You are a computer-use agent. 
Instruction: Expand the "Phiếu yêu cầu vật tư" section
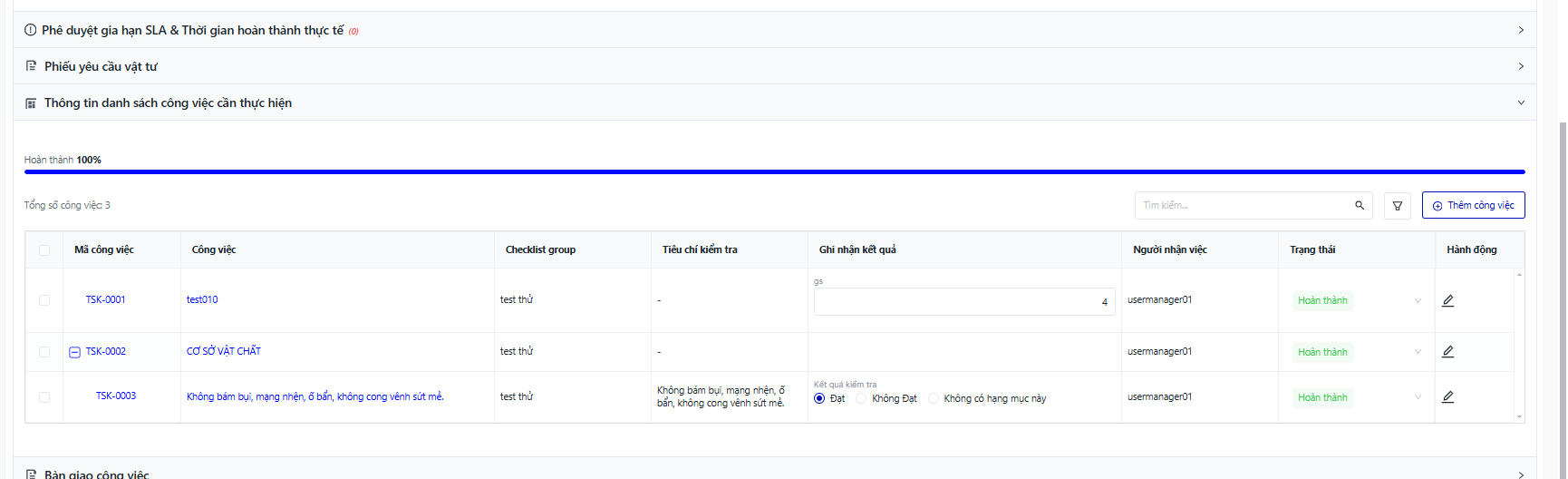(1520, 66)
